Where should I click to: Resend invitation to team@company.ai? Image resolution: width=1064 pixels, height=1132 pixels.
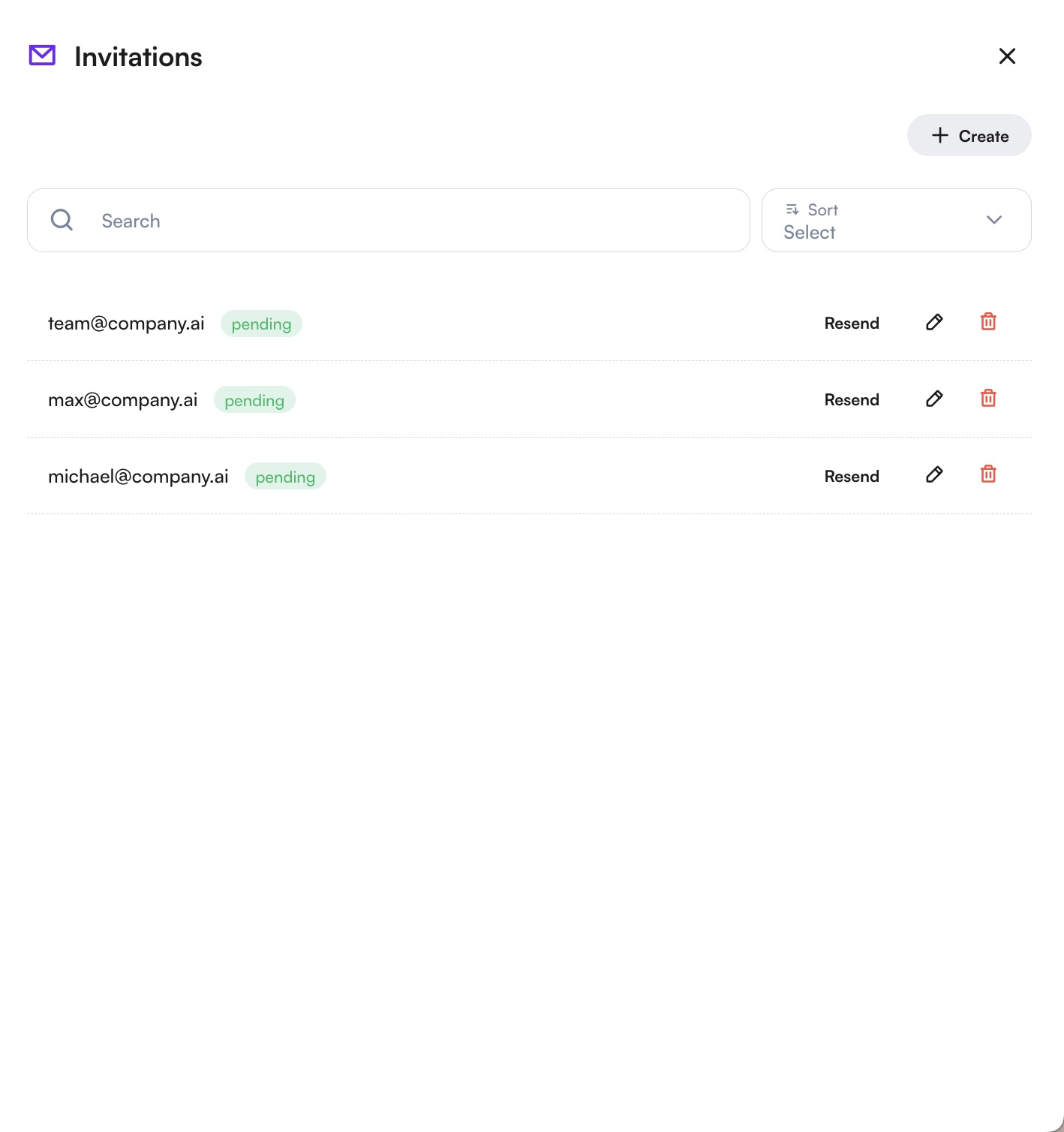pos(852,324)
